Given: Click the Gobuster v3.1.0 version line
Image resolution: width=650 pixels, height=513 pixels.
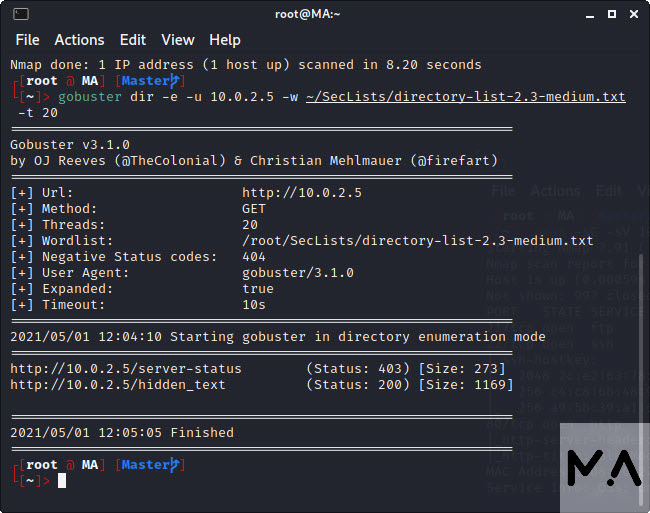Looking at the screenshot, I should 70,145.
